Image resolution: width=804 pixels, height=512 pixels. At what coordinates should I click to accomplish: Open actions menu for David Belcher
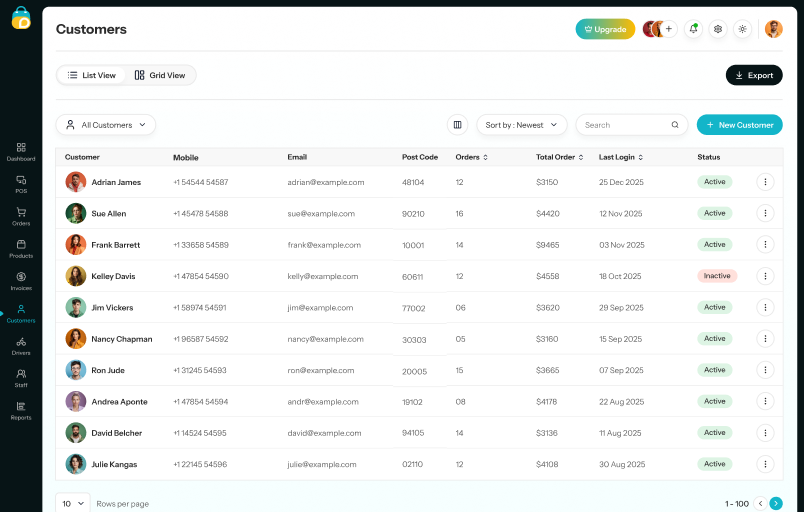pyautogui.click(x=765, y=433)
